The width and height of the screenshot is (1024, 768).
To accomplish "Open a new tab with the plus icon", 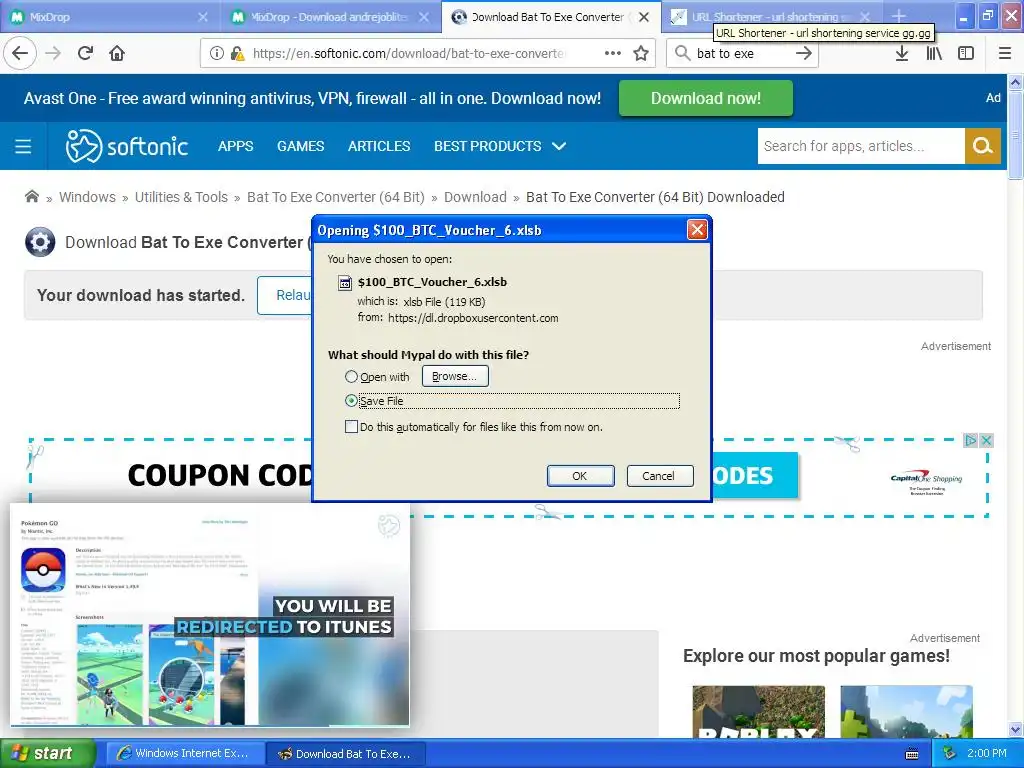I will (x=899, y=16).
